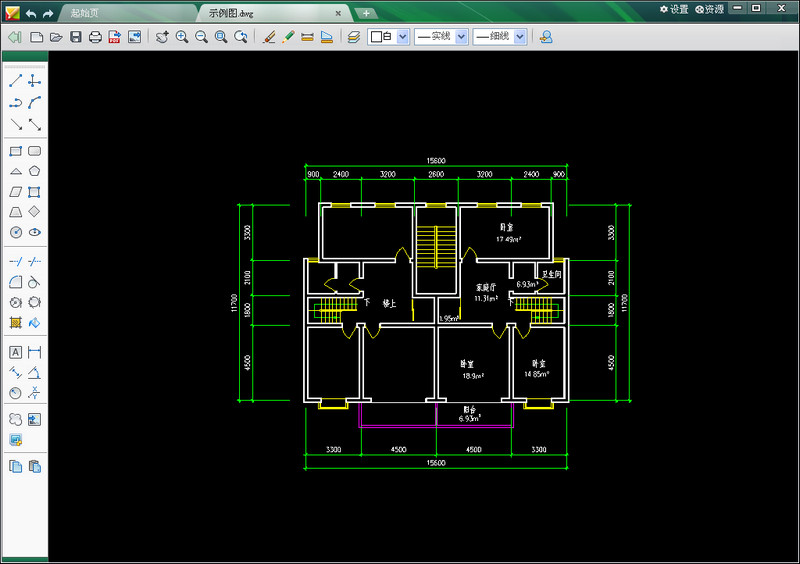
Task: Select the hatch fill tool
Action: coord(15,323)
